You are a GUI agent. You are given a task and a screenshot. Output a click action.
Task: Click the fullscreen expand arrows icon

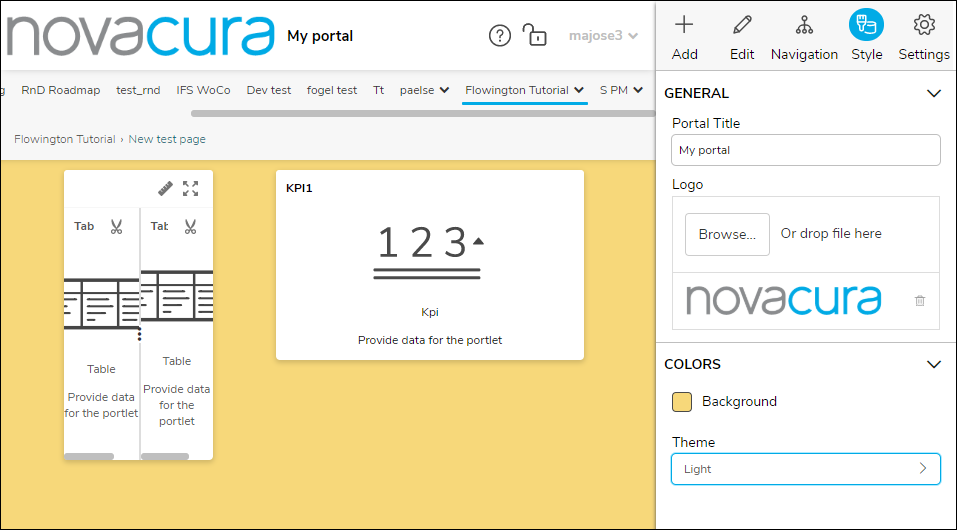(x=190, y=188)
